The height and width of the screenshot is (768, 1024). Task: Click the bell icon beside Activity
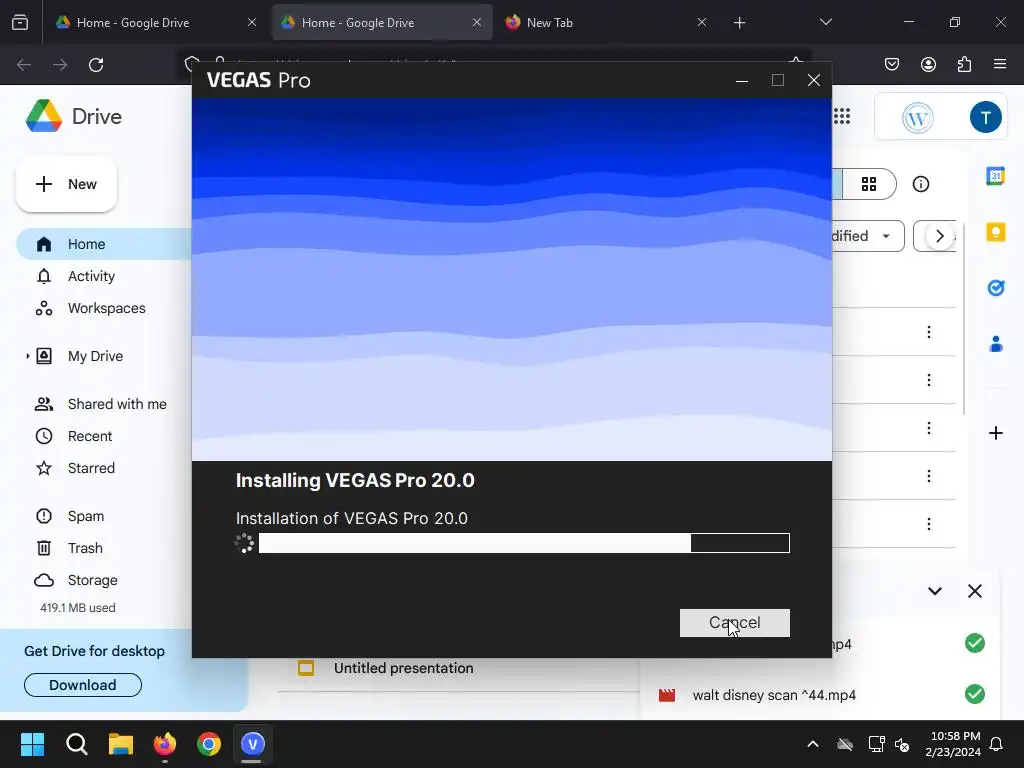coord(44,276)
